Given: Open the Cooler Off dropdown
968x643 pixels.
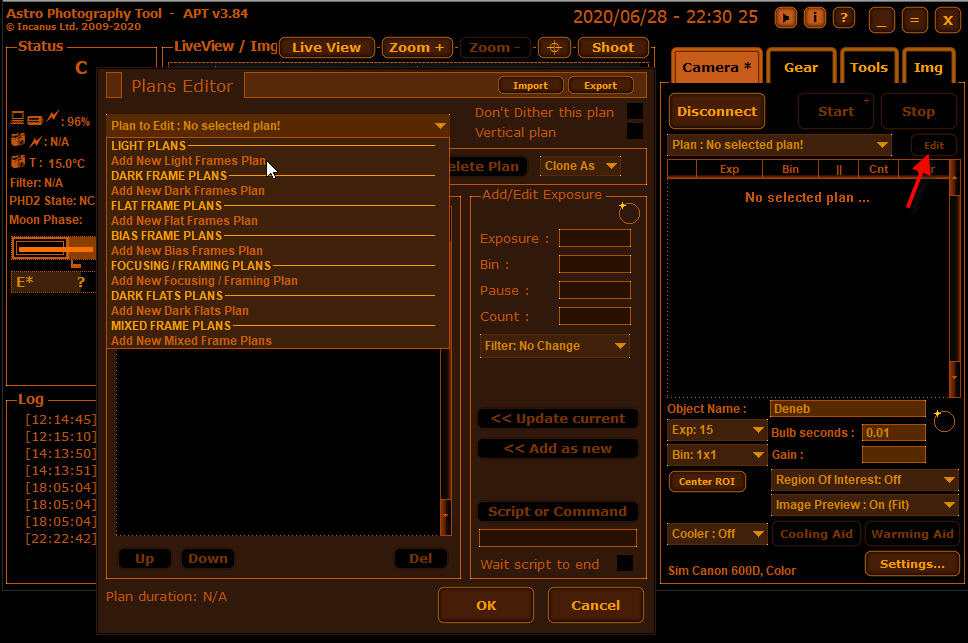Looking at the screenshot, I should pos(717,534).
